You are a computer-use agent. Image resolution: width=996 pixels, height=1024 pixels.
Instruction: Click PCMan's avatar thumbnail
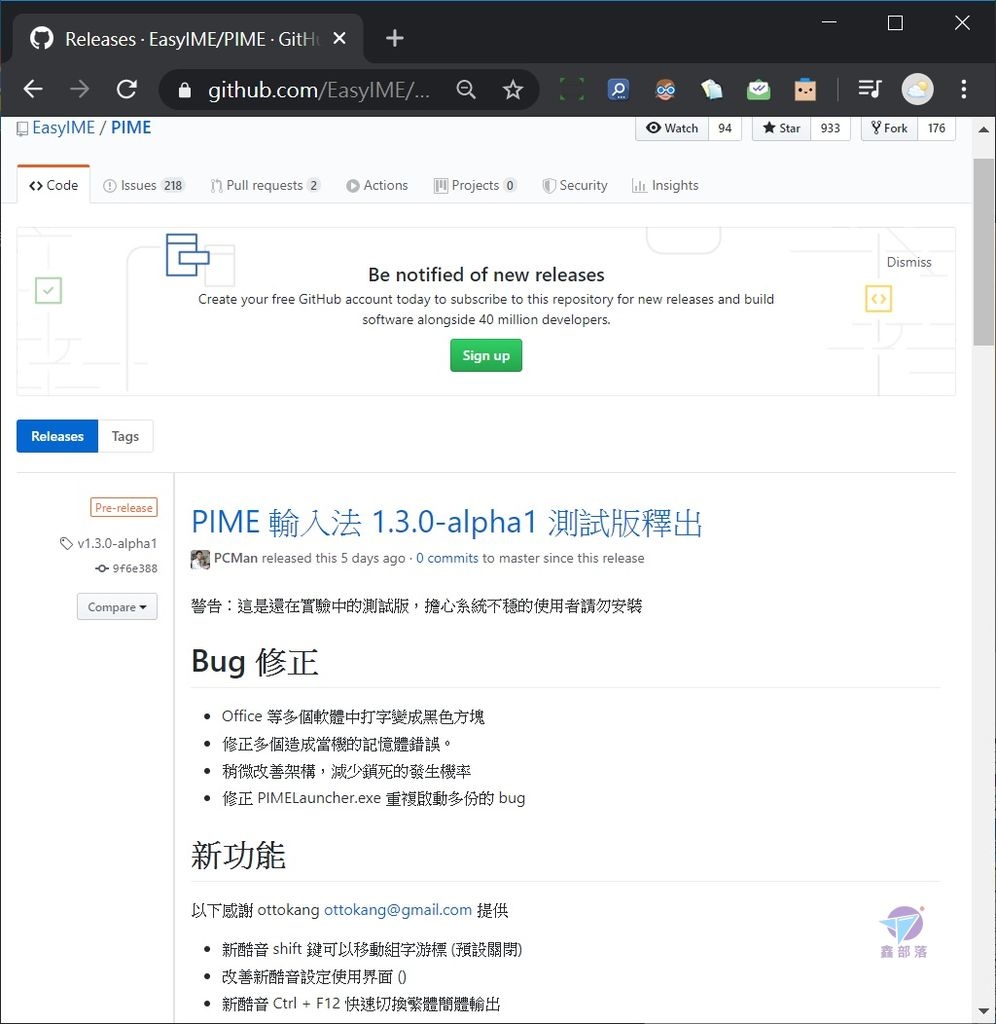(200, 559)
